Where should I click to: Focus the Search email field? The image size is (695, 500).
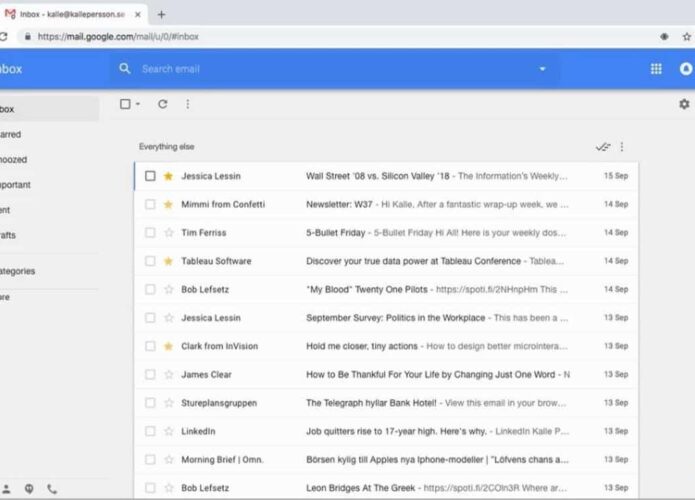337,69
